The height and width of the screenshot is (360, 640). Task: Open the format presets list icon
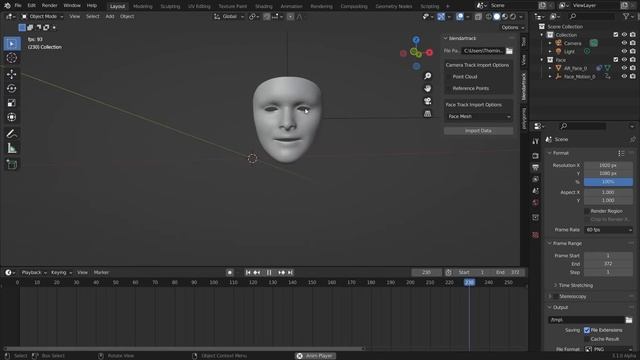(x=621, y=153)
